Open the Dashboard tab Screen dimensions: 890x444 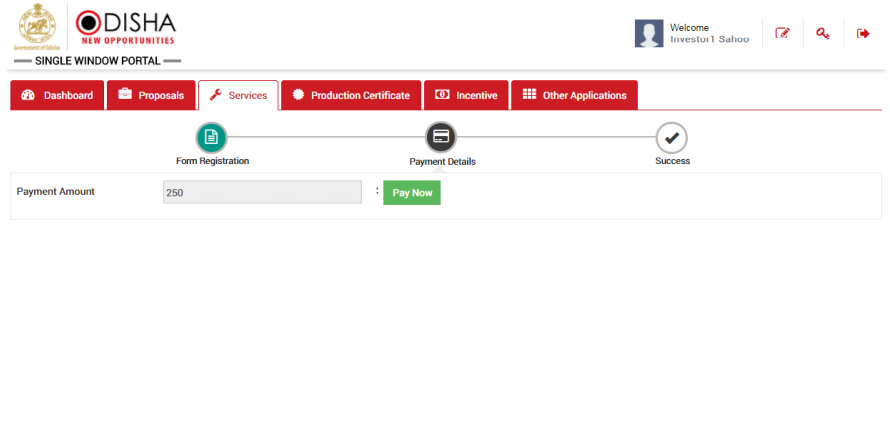point(57,95)
